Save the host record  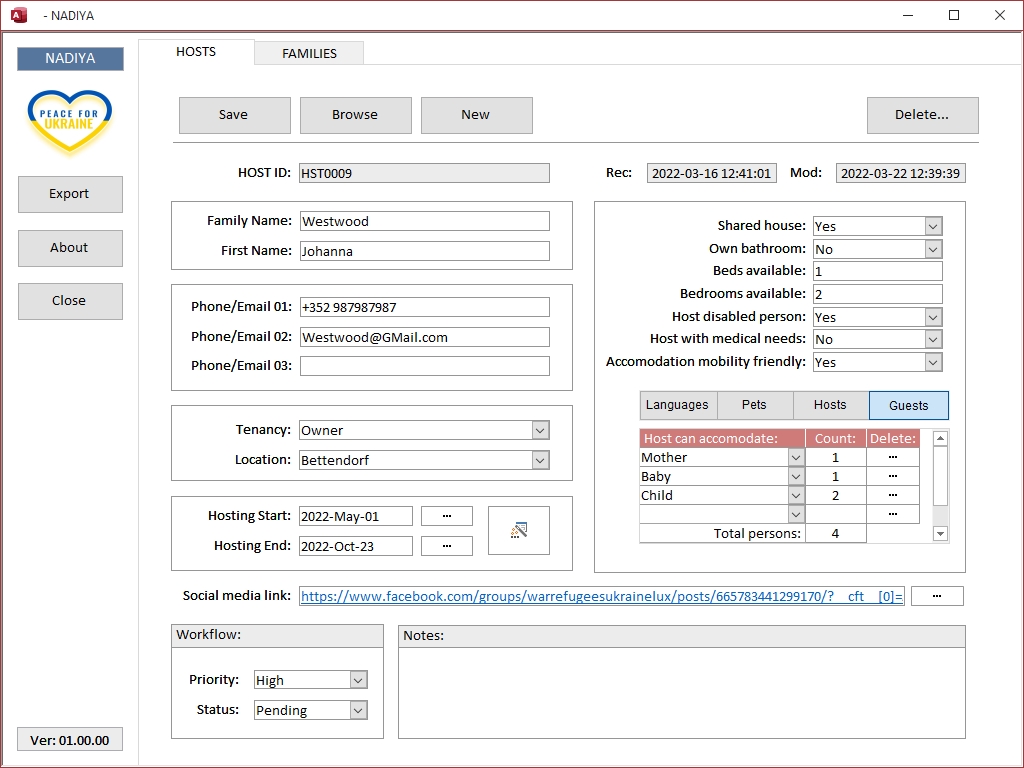(234, 115)
